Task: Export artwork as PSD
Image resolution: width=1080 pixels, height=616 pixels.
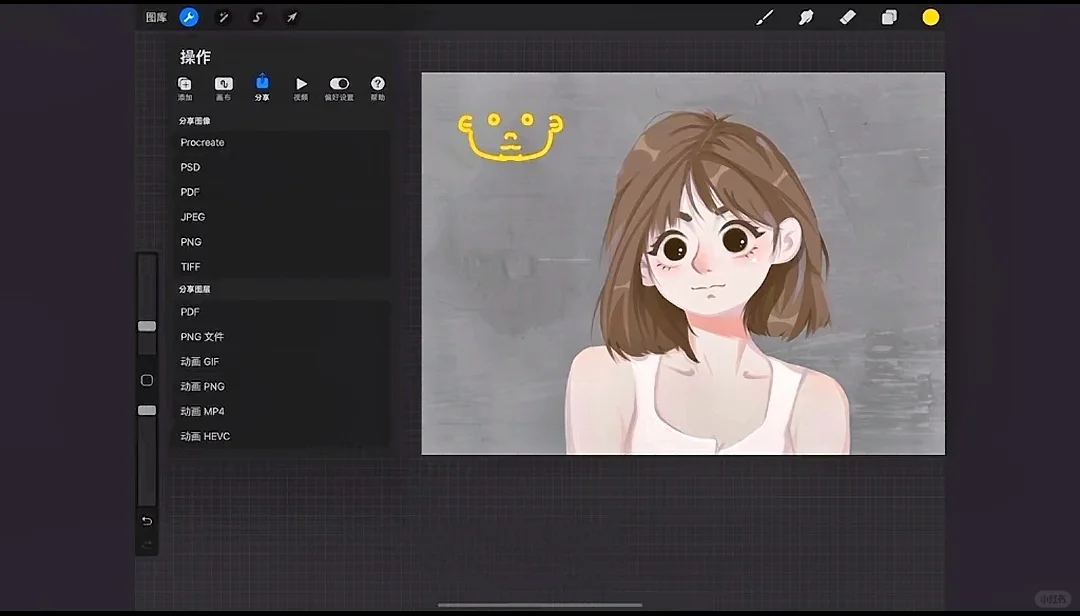Action: pyautogui.click(x=190, y=167)
